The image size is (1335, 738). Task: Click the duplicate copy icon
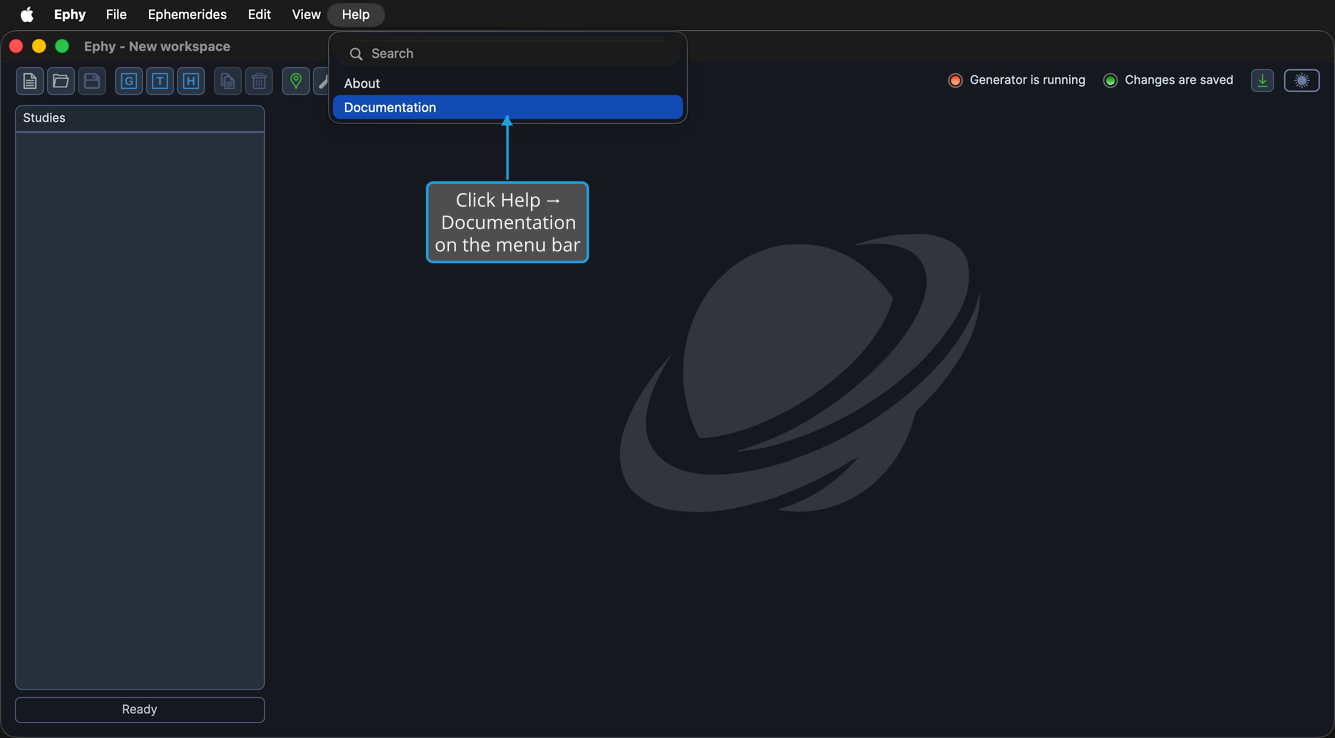coord(228,81)
